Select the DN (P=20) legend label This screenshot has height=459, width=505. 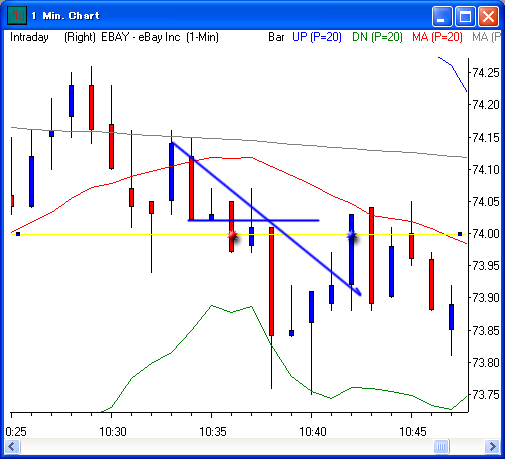click(x=377, y=37)
